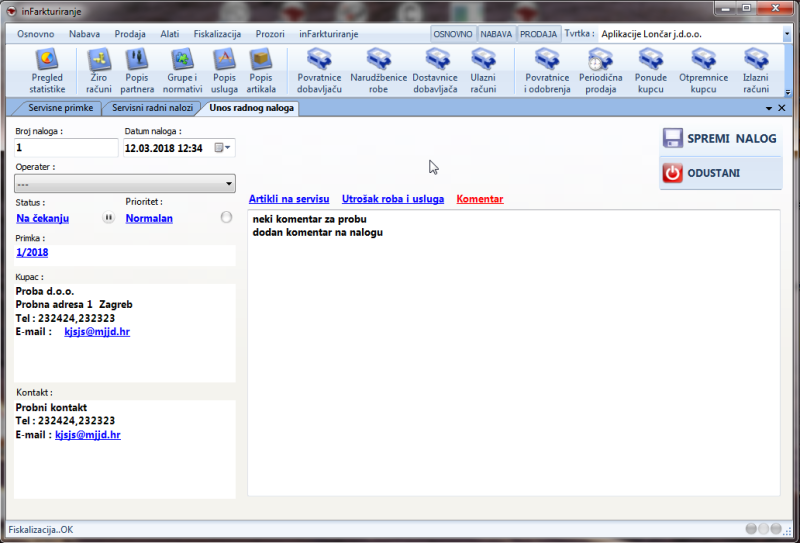Open the Prozori menu
800x543 pixels.
[x=270, y=34]
